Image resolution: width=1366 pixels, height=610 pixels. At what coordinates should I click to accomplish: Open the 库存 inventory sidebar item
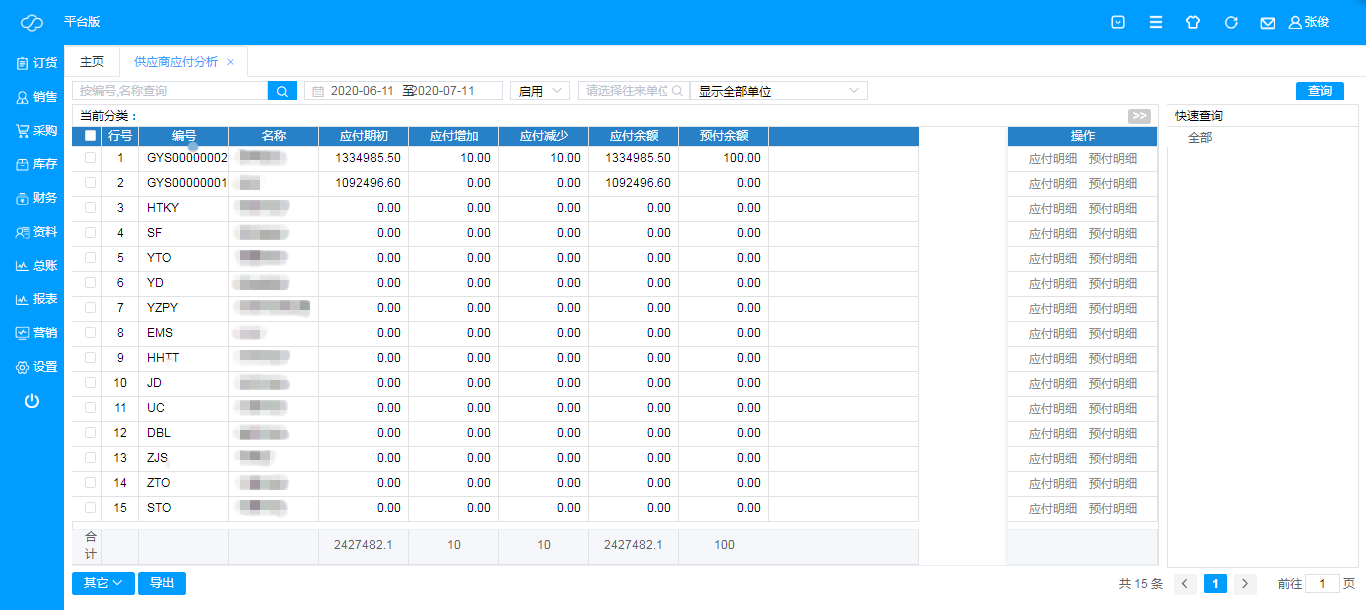36,164
